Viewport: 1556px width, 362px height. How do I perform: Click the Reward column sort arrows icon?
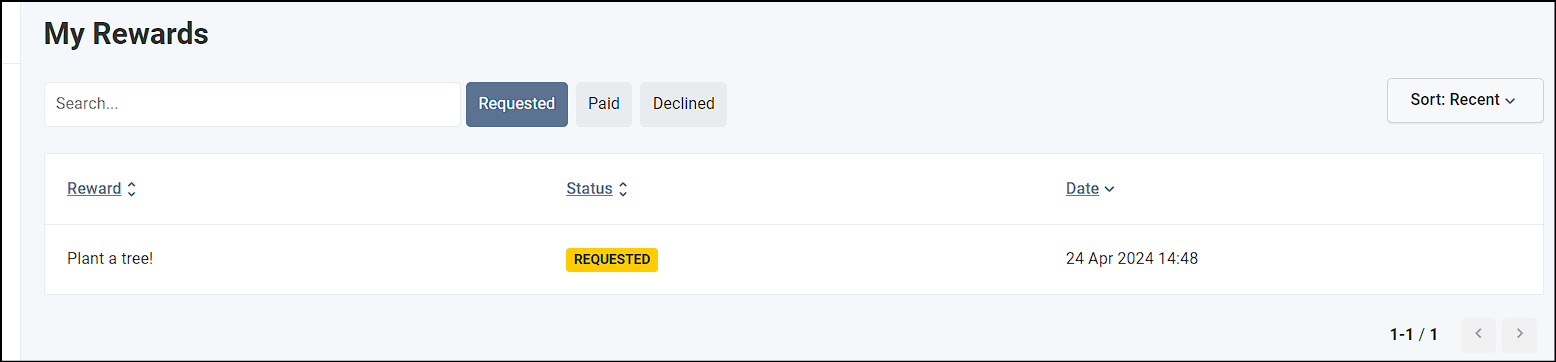pyautogui.click(x=131, y=189)
